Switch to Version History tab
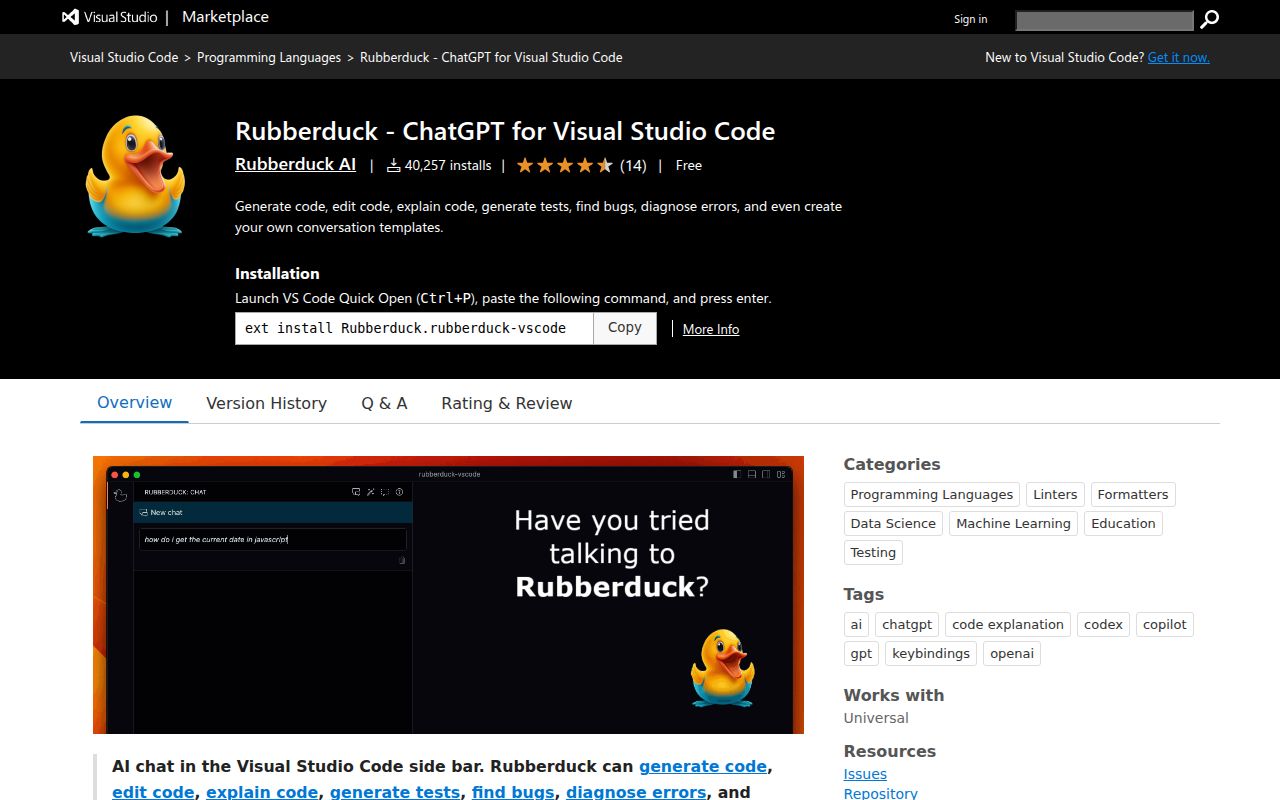 (266, 403)
